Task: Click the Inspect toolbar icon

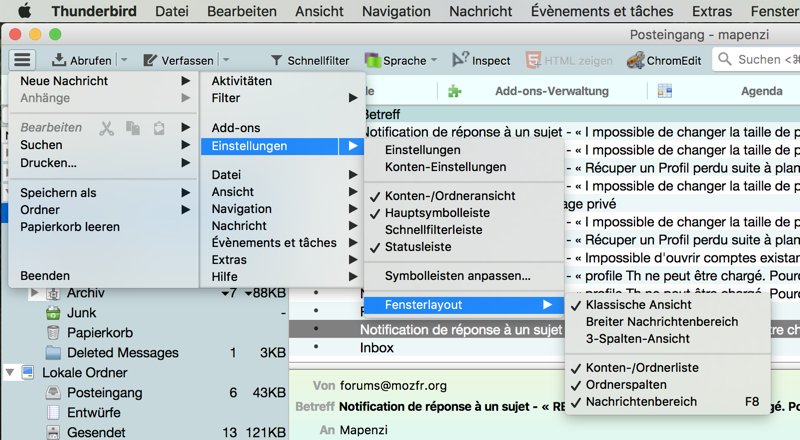Action: tap(460, 59)
